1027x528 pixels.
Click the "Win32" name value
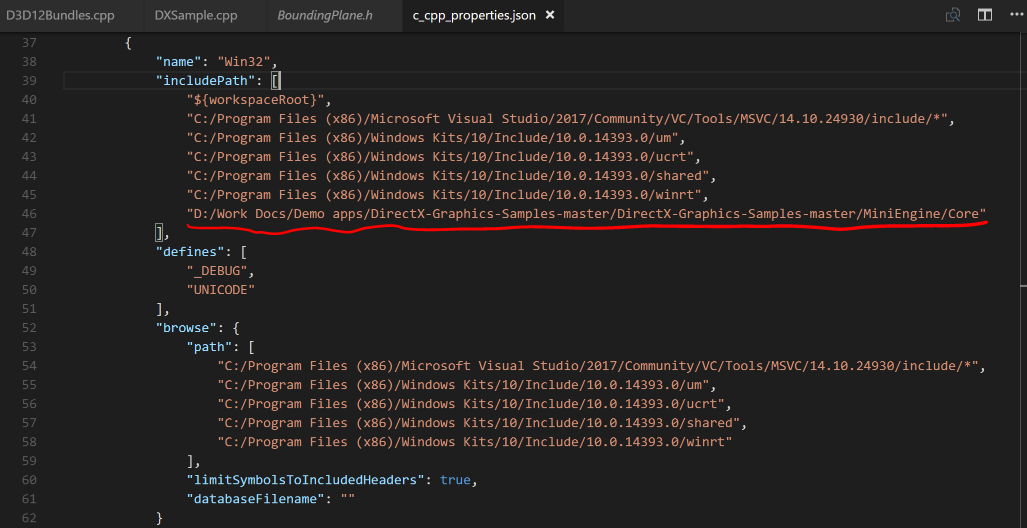click(238, 62)
